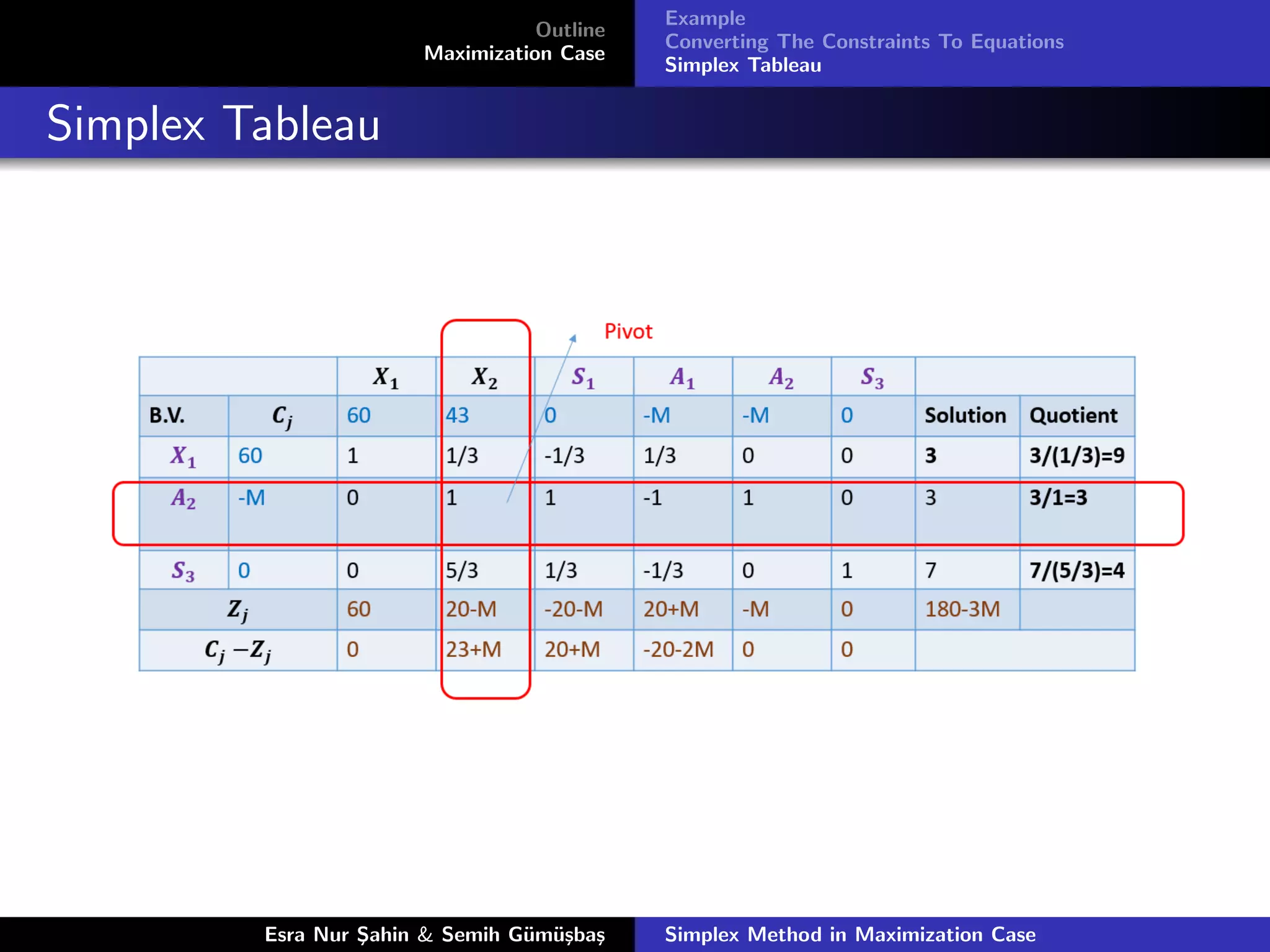
Task: Click the red Pivot label
Action: tap(628, 332)
